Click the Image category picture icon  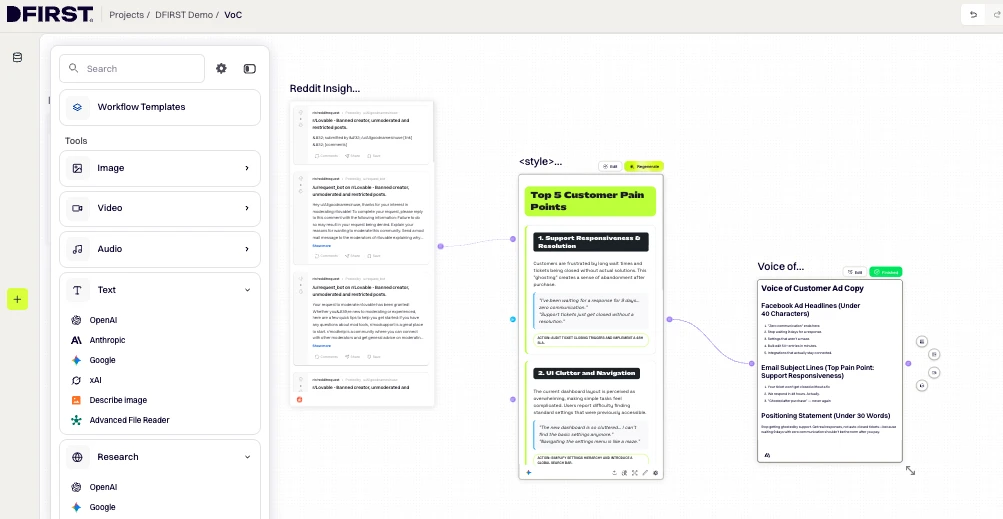(77, 168)
